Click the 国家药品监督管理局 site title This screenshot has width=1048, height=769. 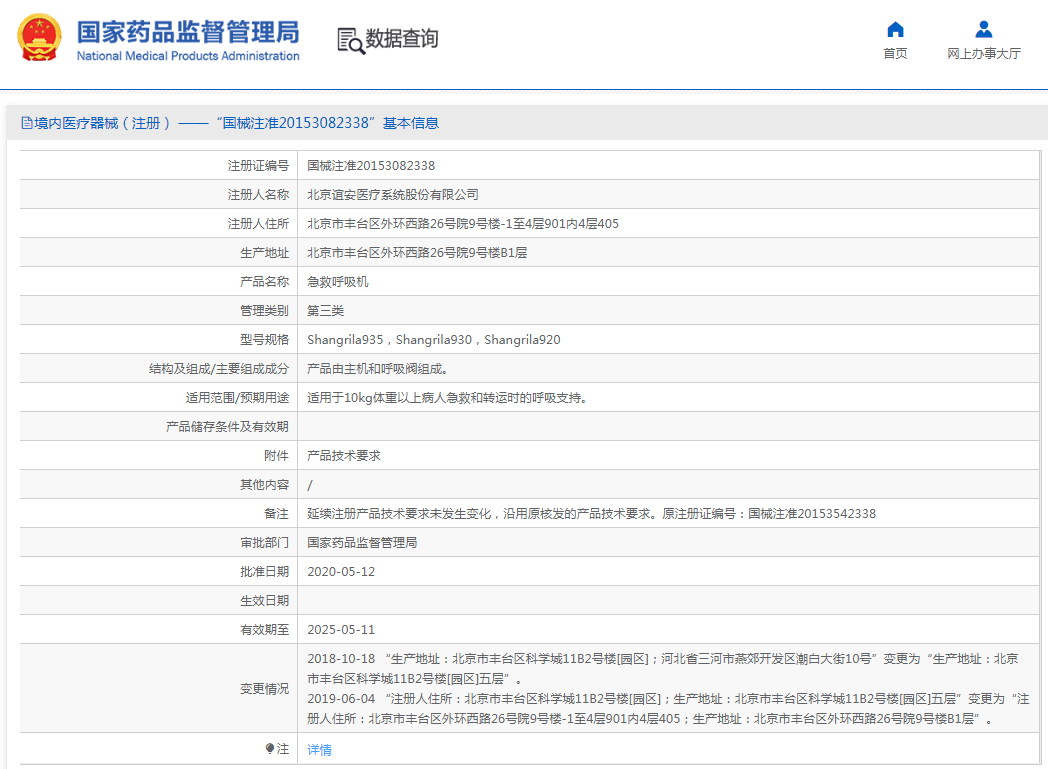coord(188,31)
